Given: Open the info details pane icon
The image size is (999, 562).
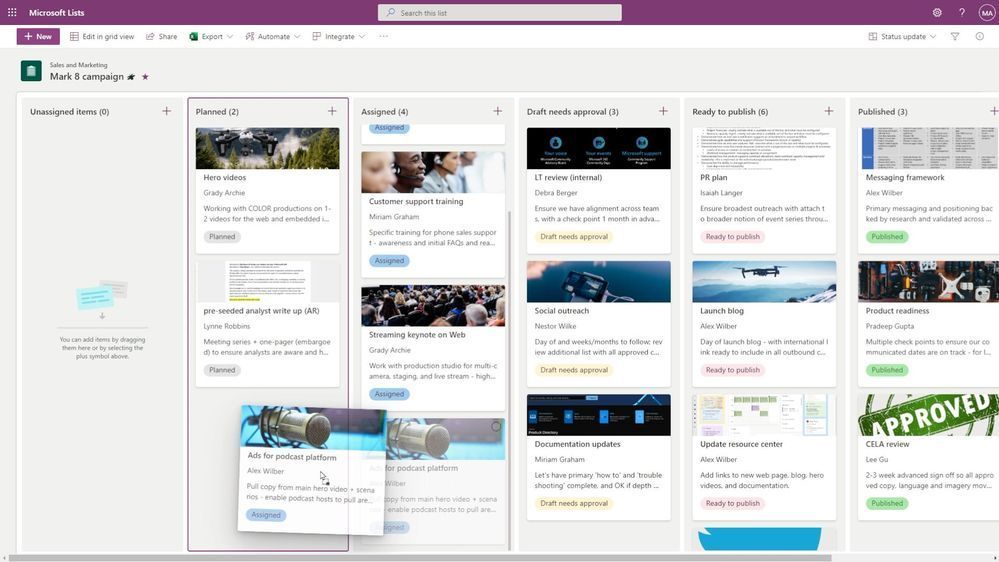Looking at the screenshot, I should [x=979, y=36].
